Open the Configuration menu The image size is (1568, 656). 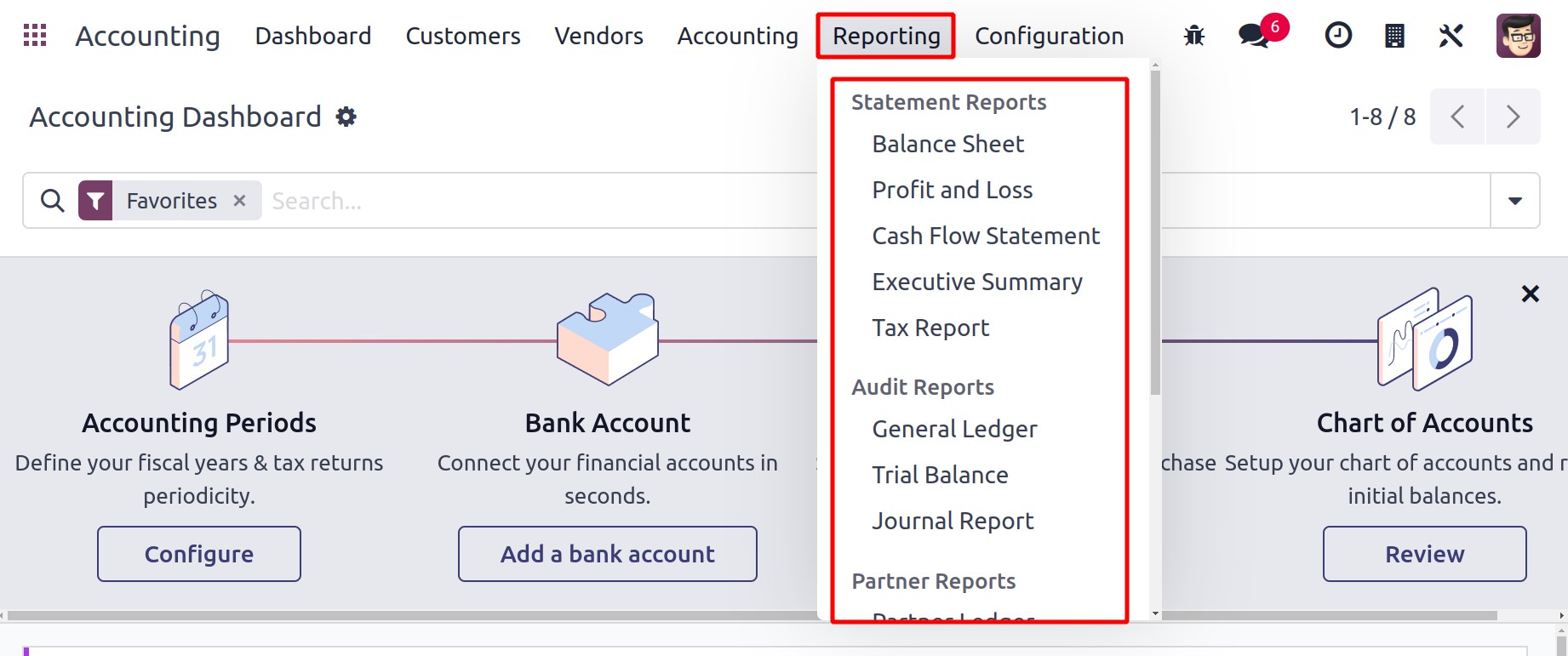click(1049, 36)
